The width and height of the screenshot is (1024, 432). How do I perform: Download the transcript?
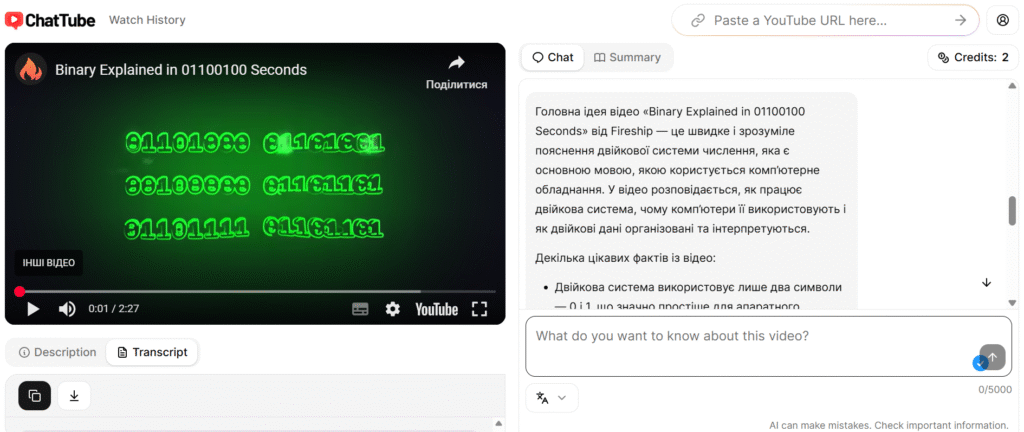click(x=74, y=395)
